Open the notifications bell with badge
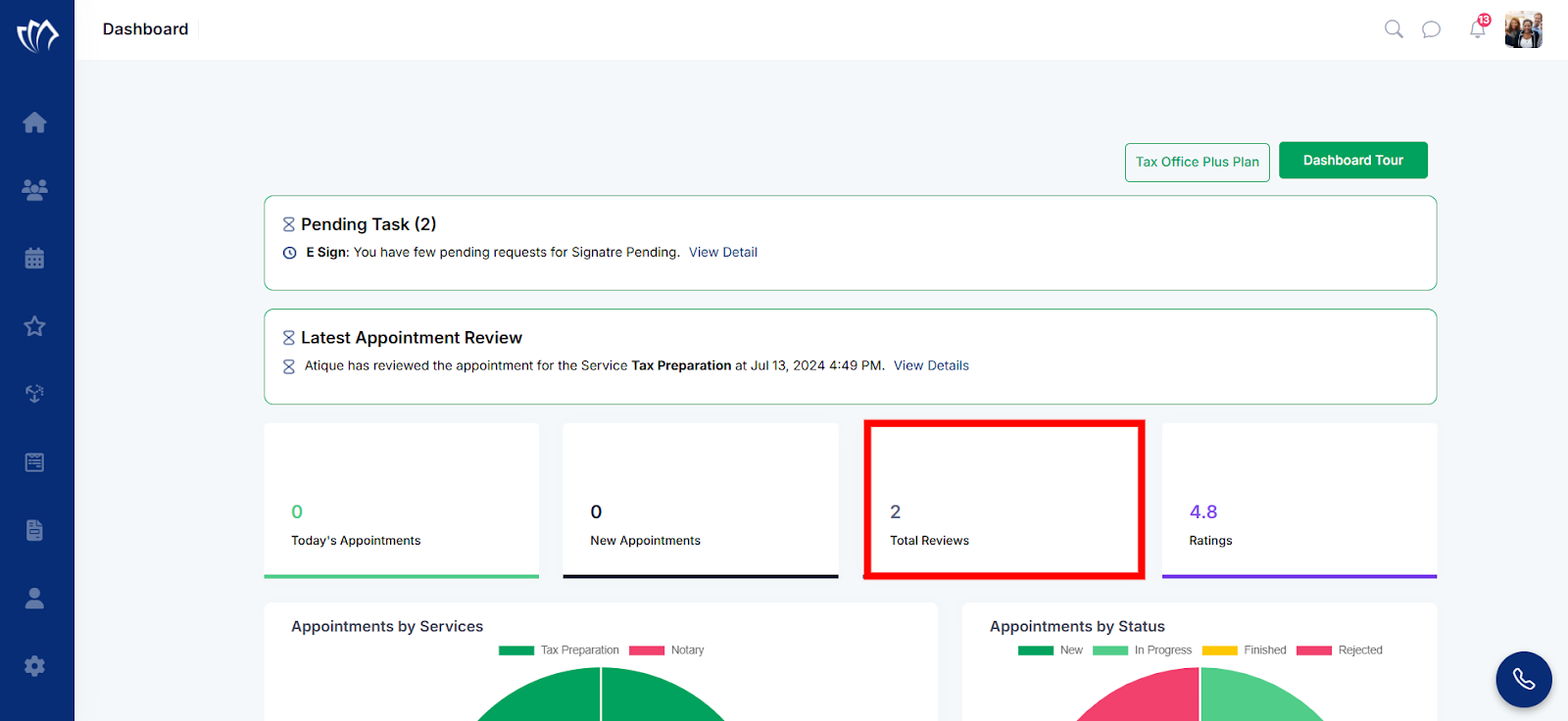The image size is (1568, 721). 1479,26
